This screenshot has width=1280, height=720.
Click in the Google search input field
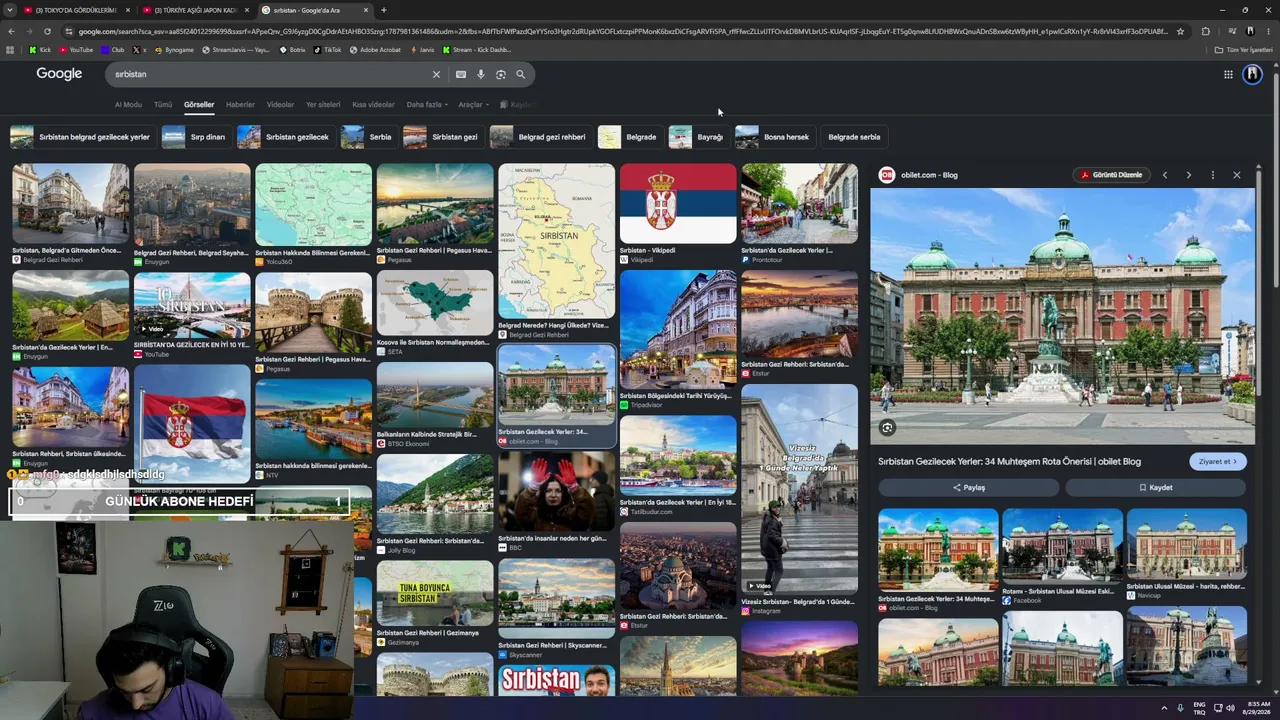(270, 74)
